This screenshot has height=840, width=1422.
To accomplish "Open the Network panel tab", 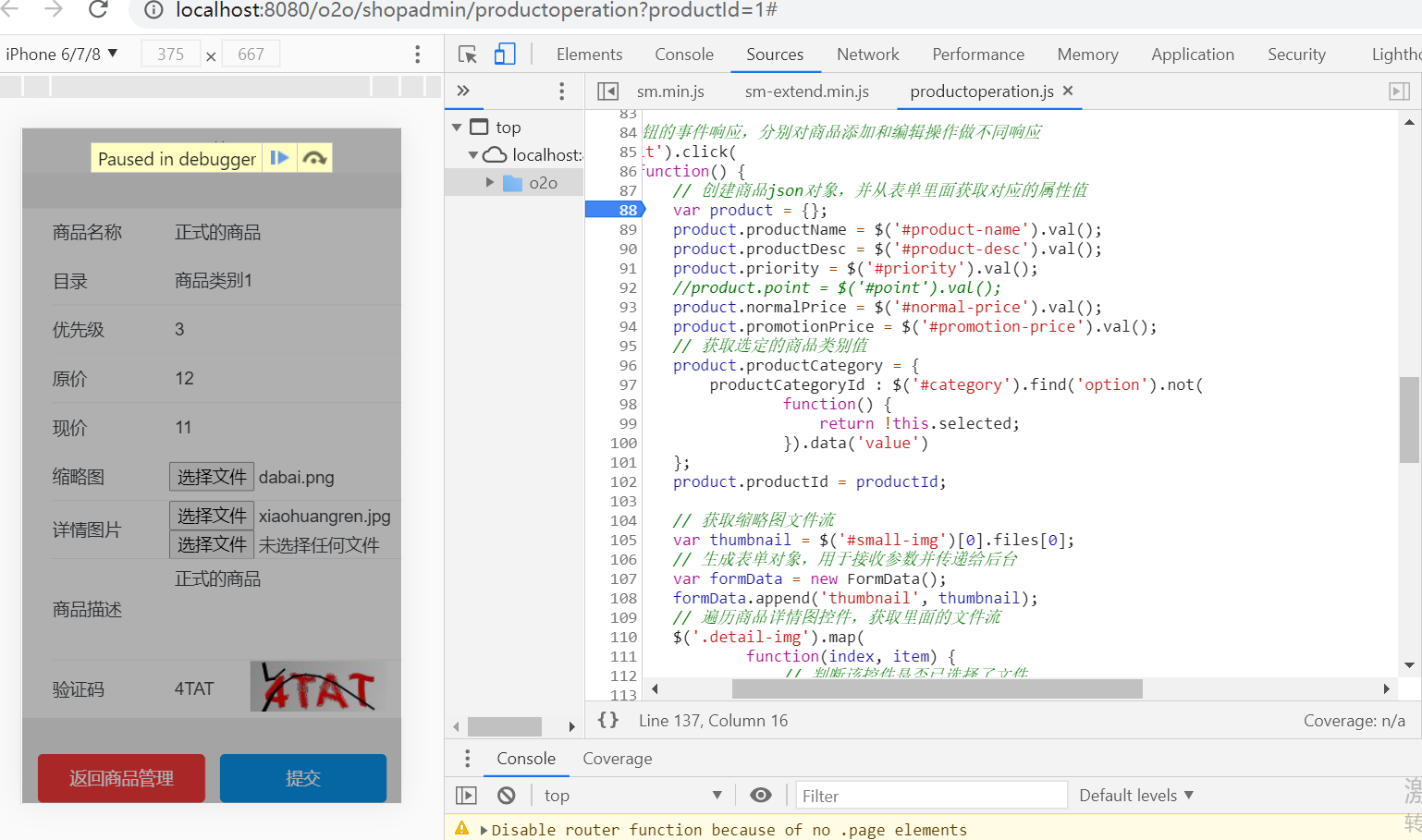I will [x=867, y=55].
